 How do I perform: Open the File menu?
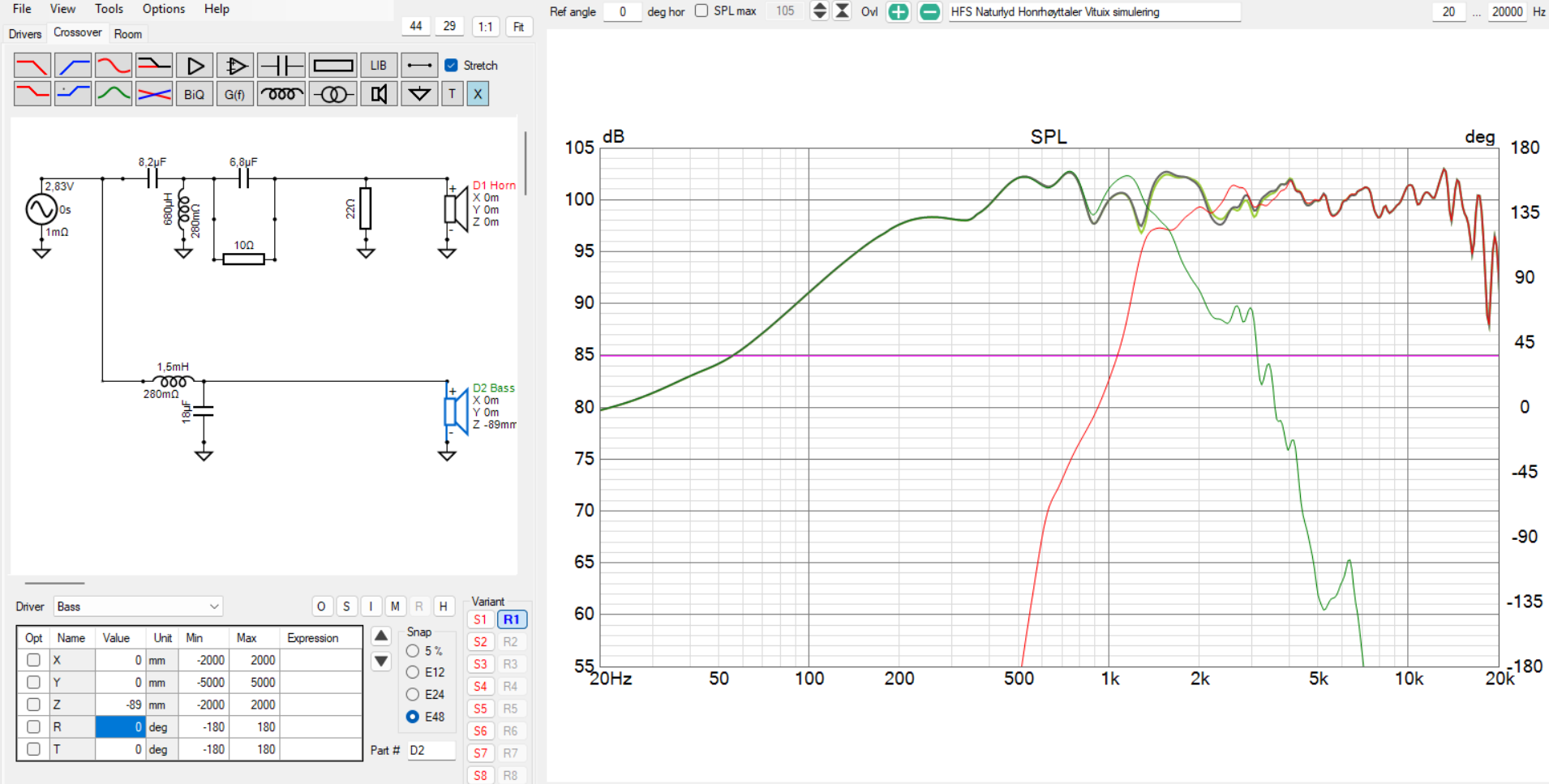tap(22, 9)
